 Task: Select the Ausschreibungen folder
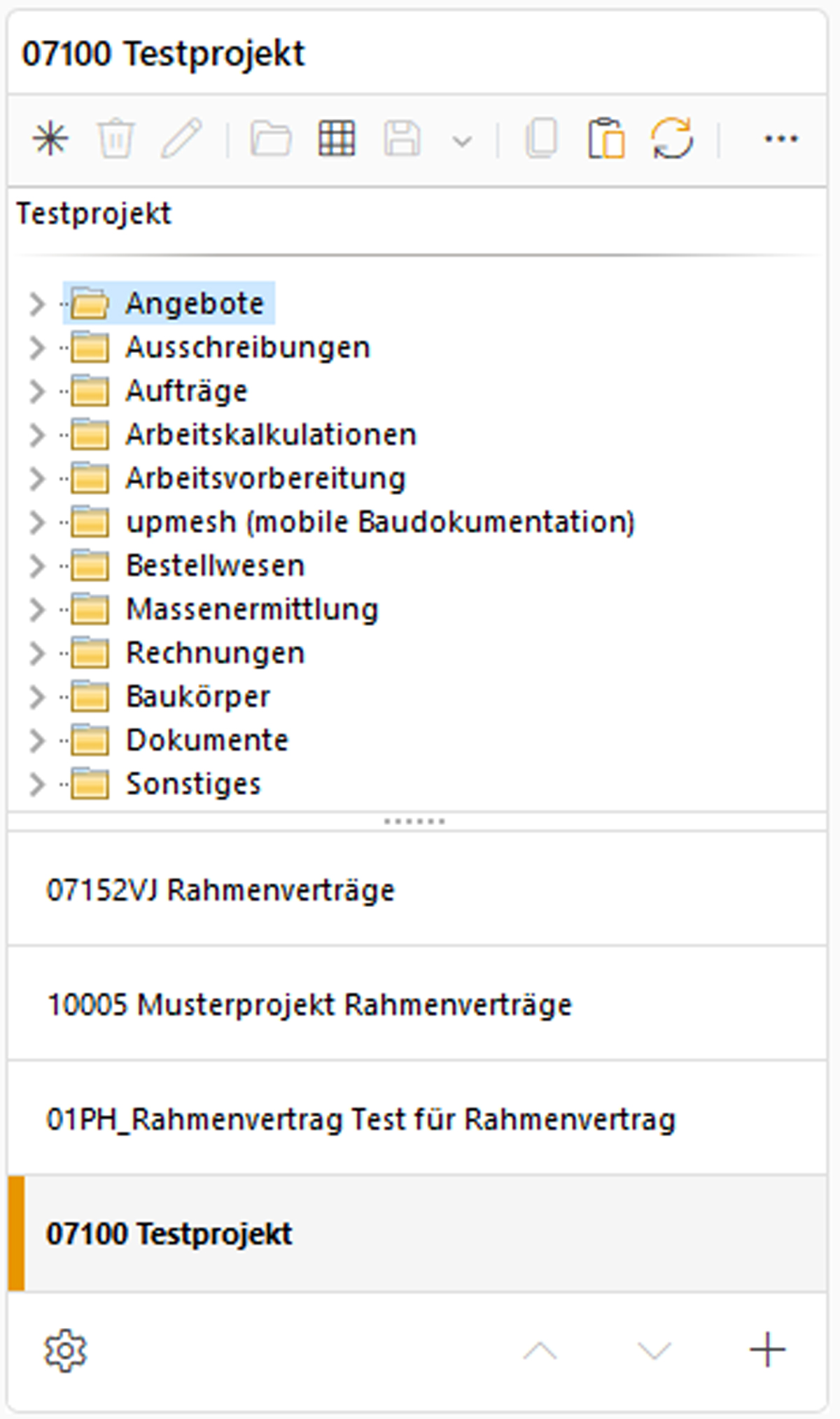click(247, 347)
